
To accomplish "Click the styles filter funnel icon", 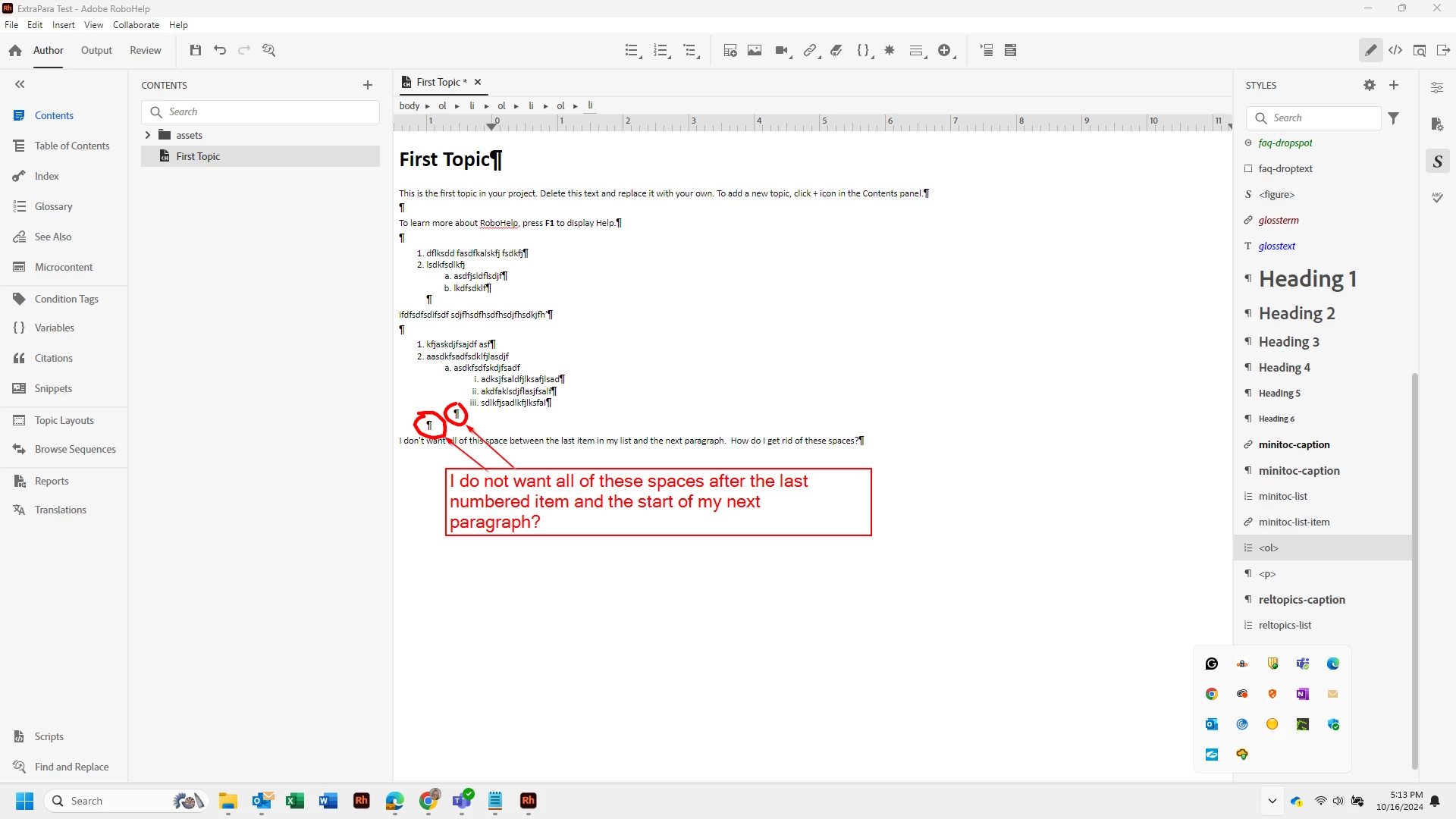I will (x=1394, y=118).
